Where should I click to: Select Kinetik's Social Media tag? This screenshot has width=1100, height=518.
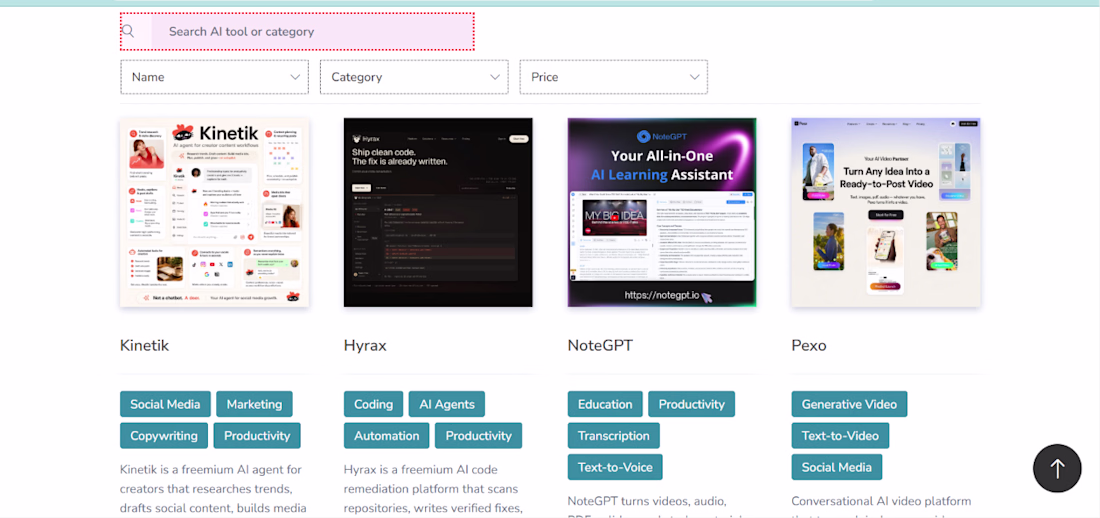click(x=165, y=404)
